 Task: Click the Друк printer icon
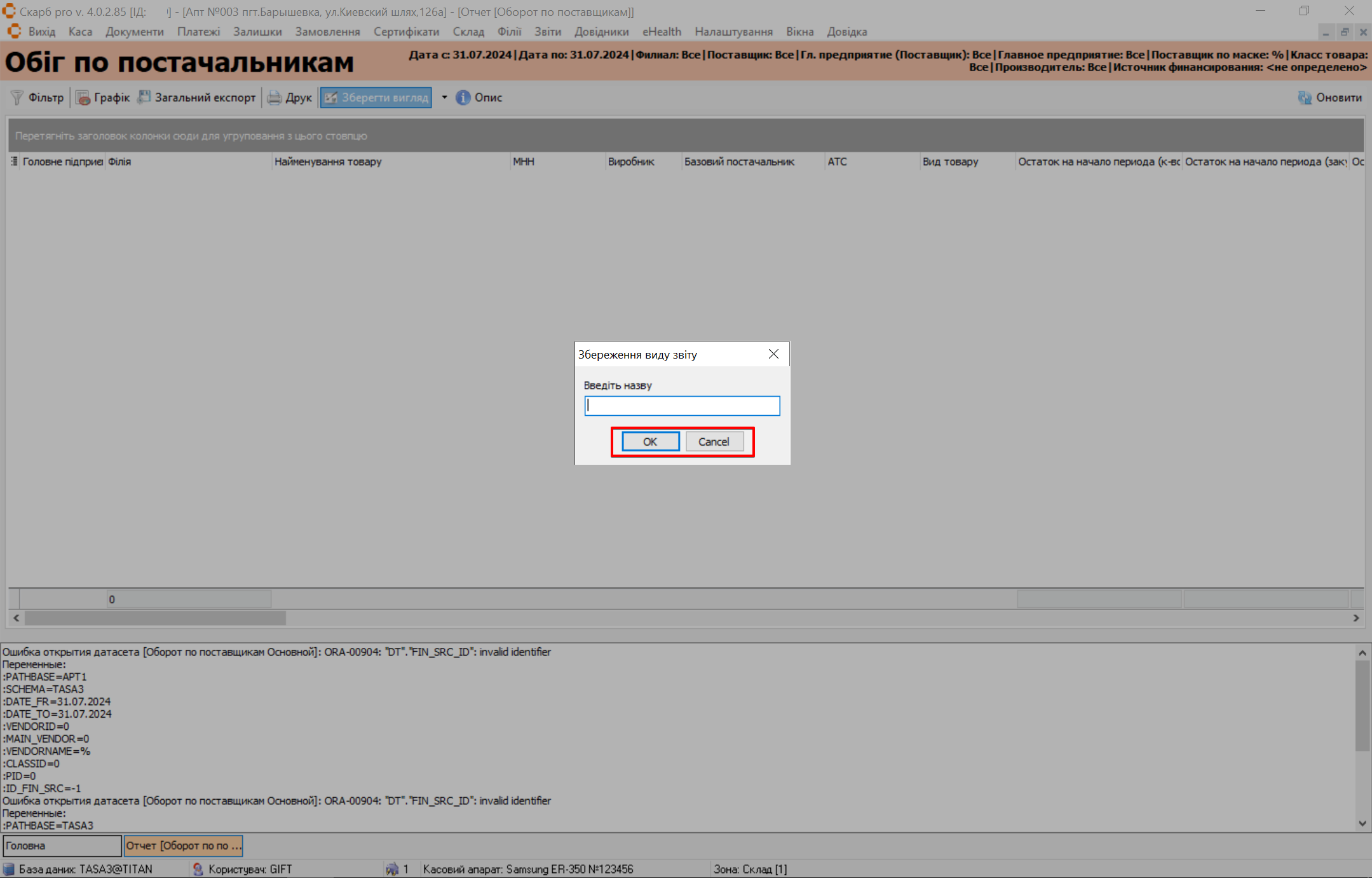coord(274,97)
